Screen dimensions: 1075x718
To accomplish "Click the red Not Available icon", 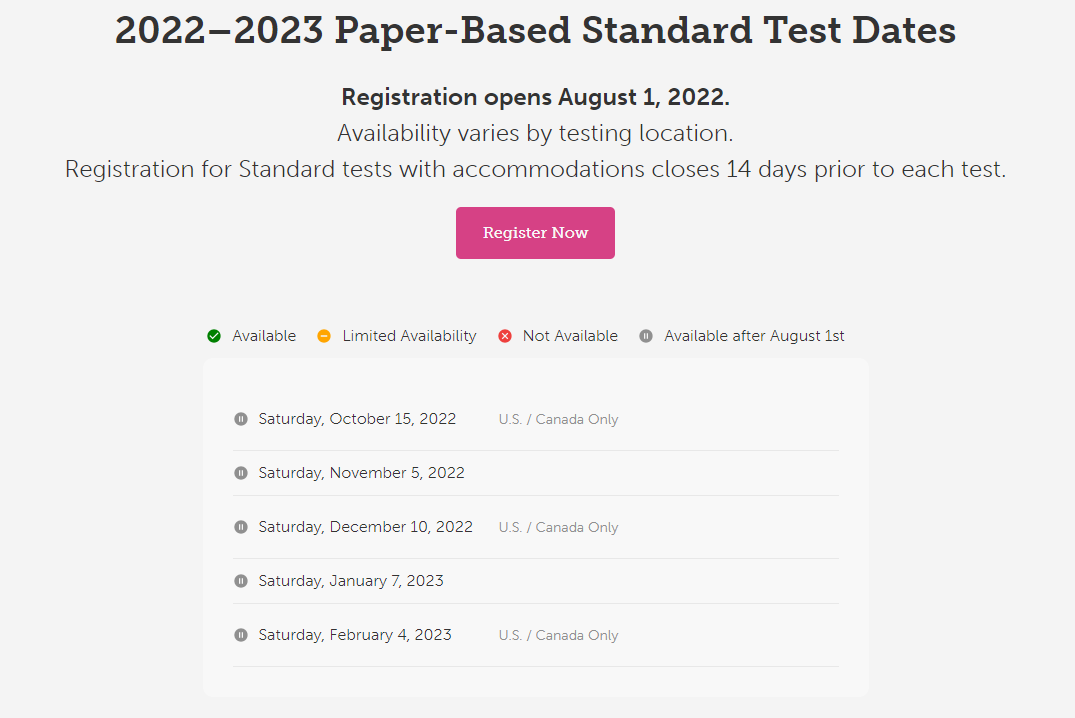I will 505,336.
